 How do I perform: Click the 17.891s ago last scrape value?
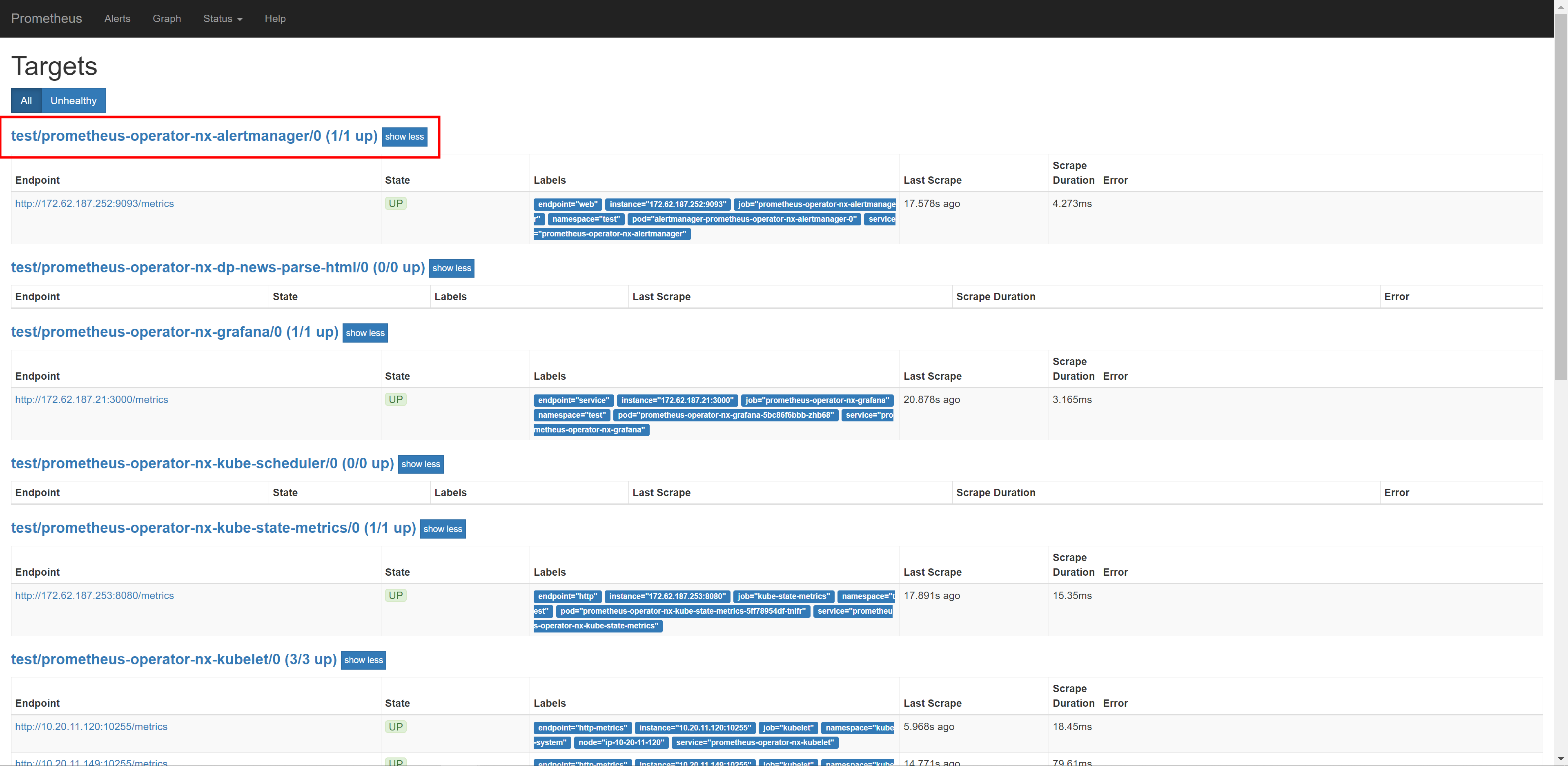click(x=931, y=595)
